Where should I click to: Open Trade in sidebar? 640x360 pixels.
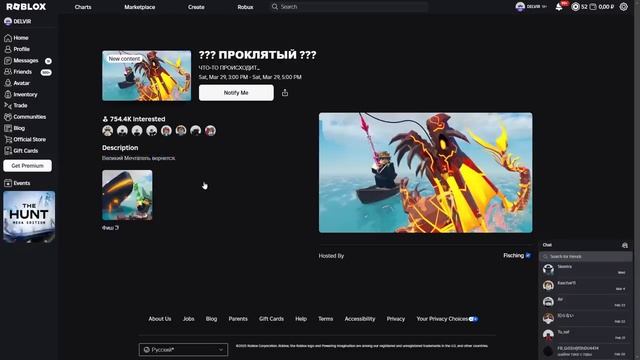pos(16,105)
